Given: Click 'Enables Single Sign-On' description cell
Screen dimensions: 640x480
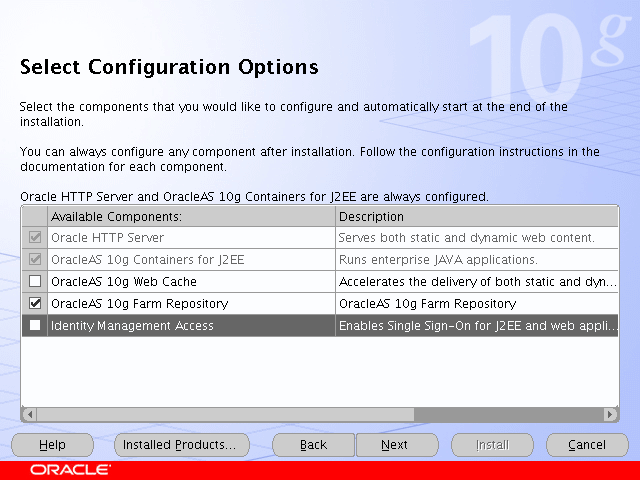Looking at the screenshot, I should (477, 326).
